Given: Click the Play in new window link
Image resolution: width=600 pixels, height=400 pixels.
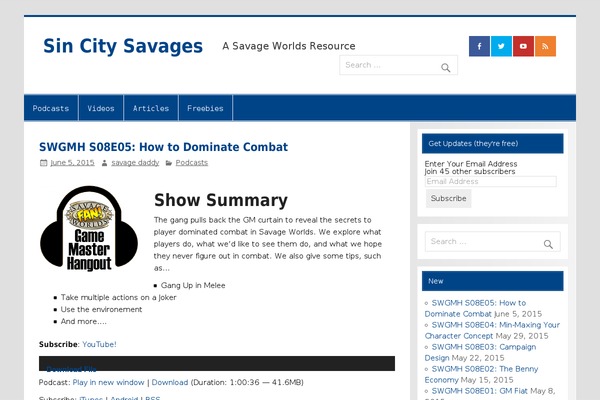Looking at the screenshot, I should 108,382.
